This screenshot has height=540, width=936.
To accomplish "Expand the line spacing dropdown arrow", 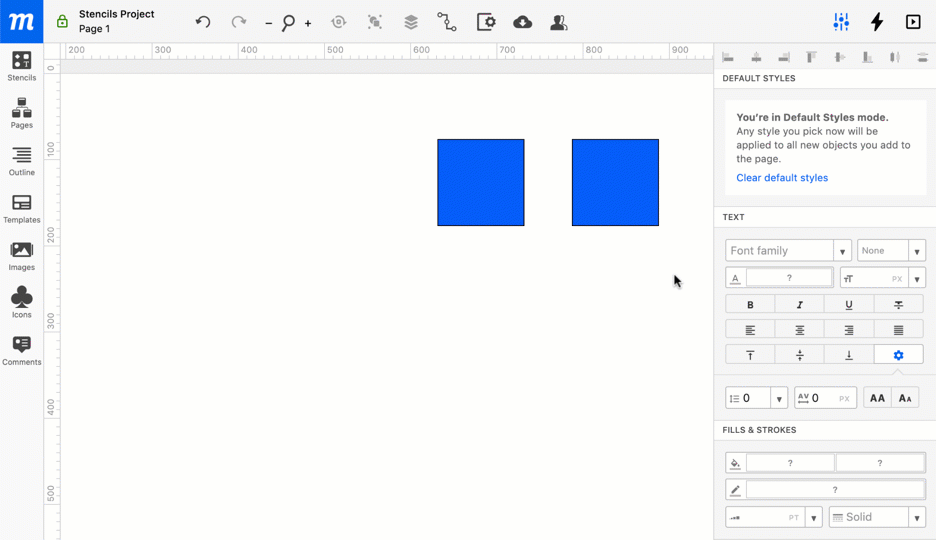I will (779, 399).
